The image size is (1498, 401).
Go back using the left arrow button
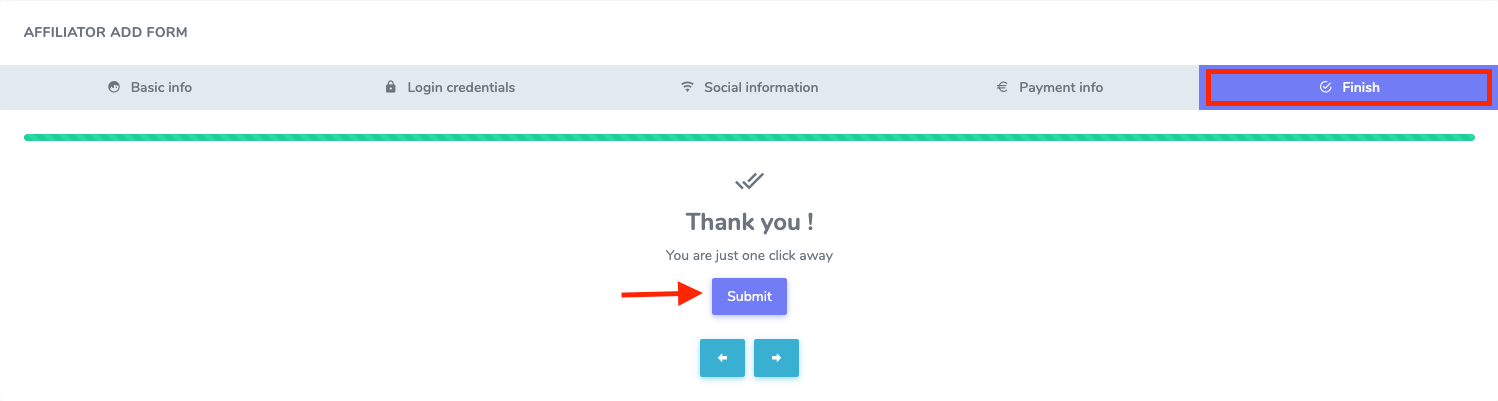pos(722,358)
